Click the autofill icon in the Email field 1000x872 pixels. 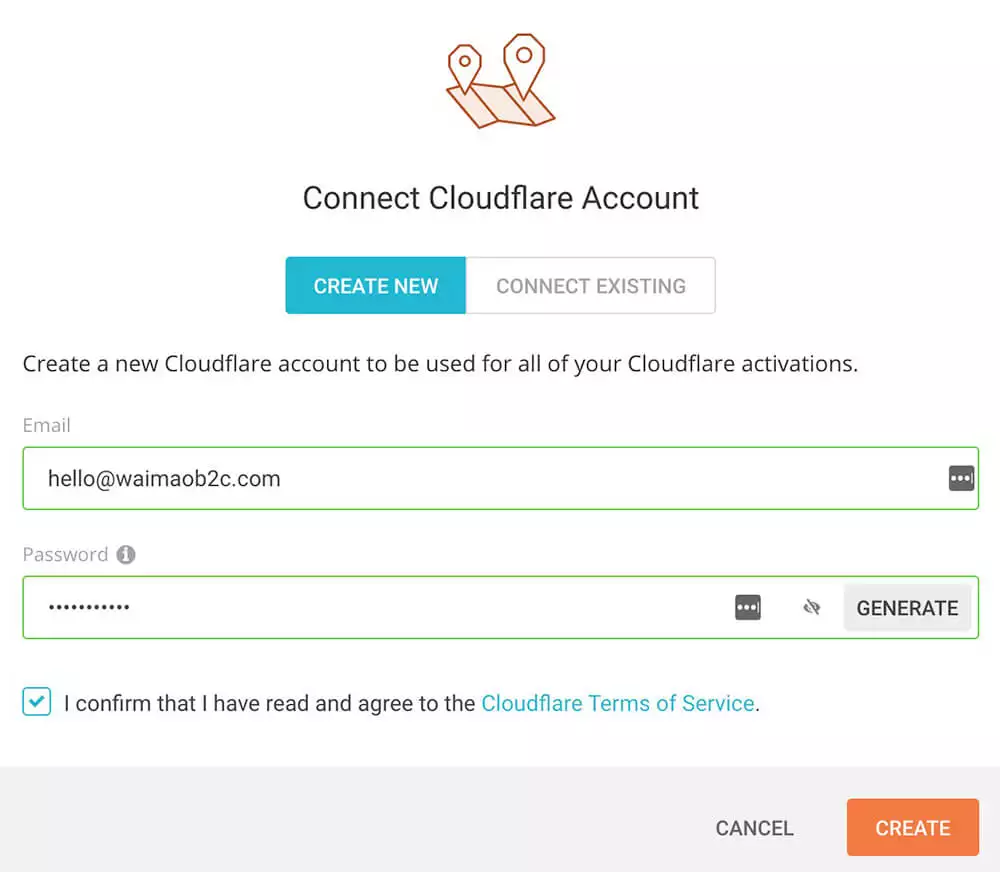tap(961, 478)
